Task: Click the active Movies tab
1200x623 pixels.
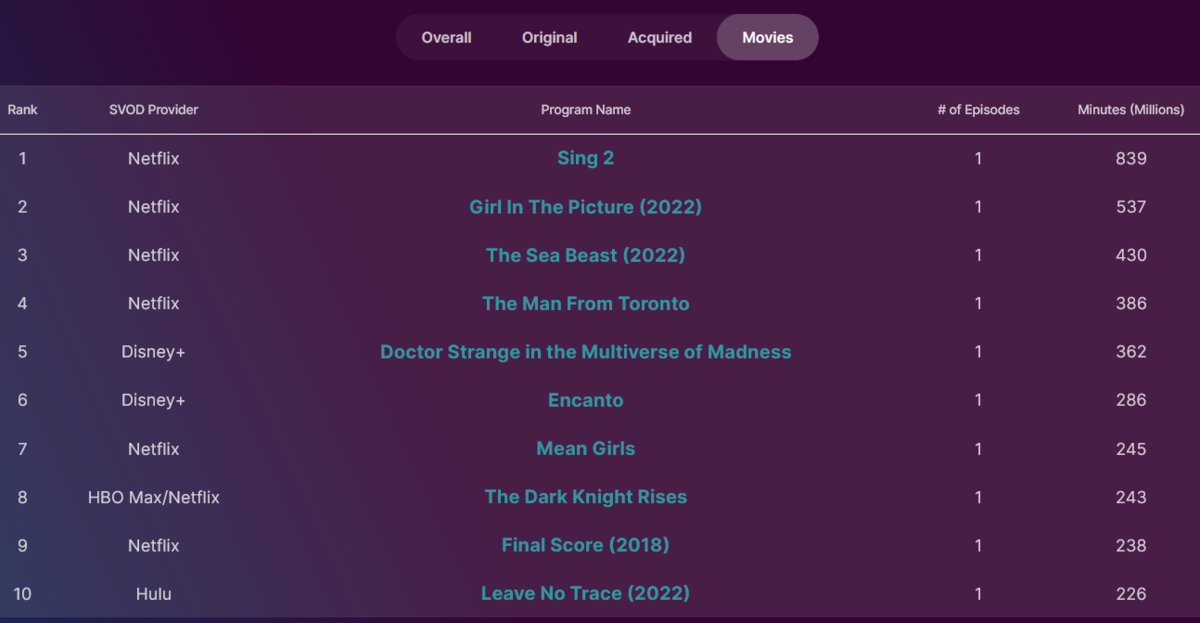Action: tap(767, 38)
